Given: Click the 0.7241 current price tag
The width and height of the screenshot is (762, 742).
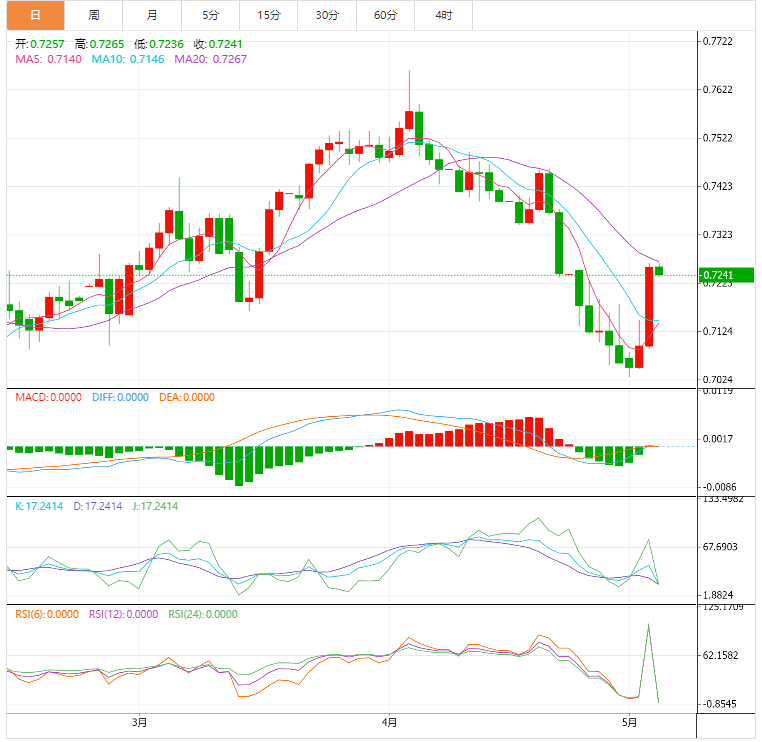Looking at the screenshot, I should pos(719,275).
